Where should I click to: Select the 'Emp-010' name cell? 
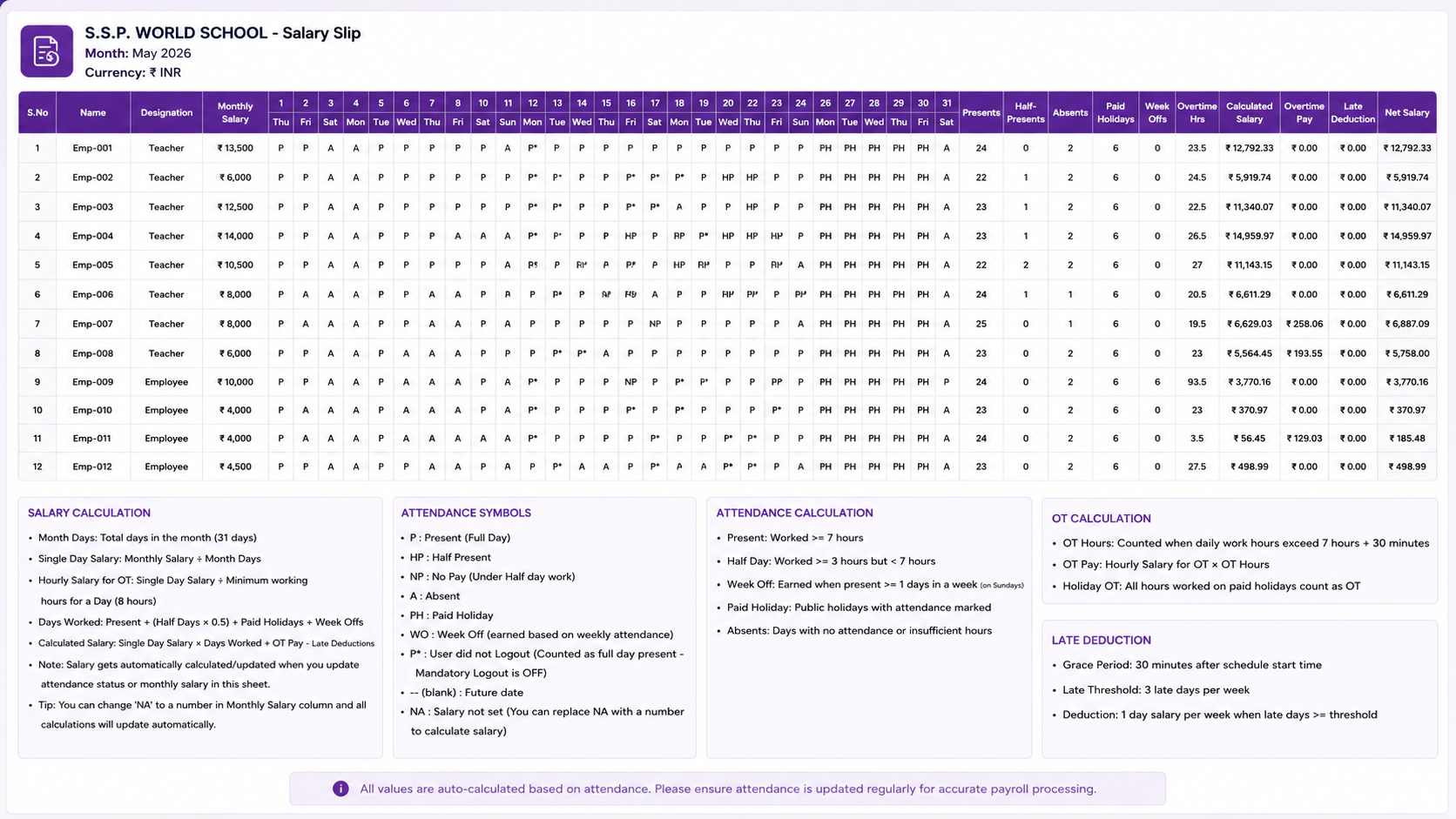pyautogui.click(x=92, y=410)
